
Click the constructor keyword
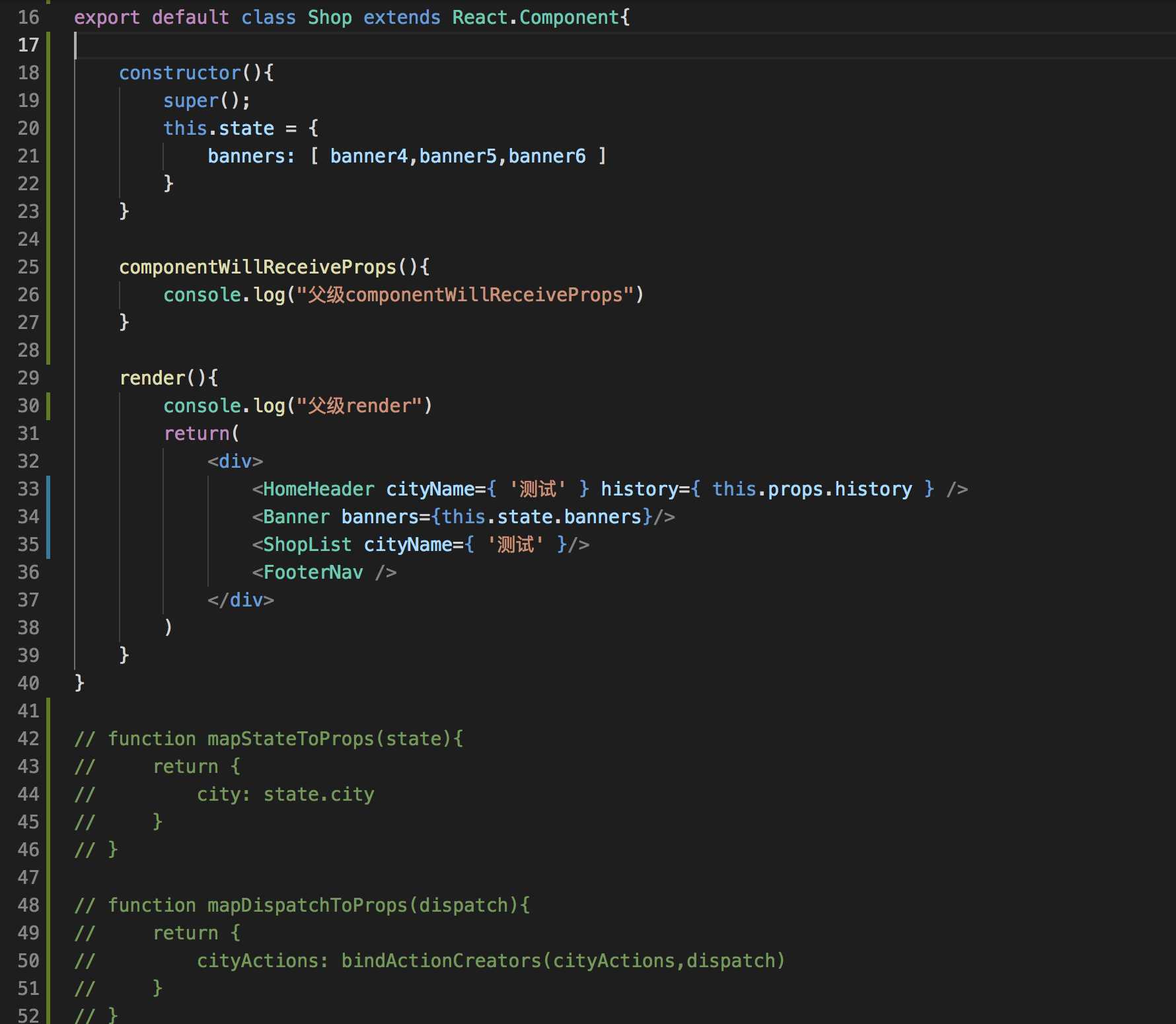click(x=180, y=73)
